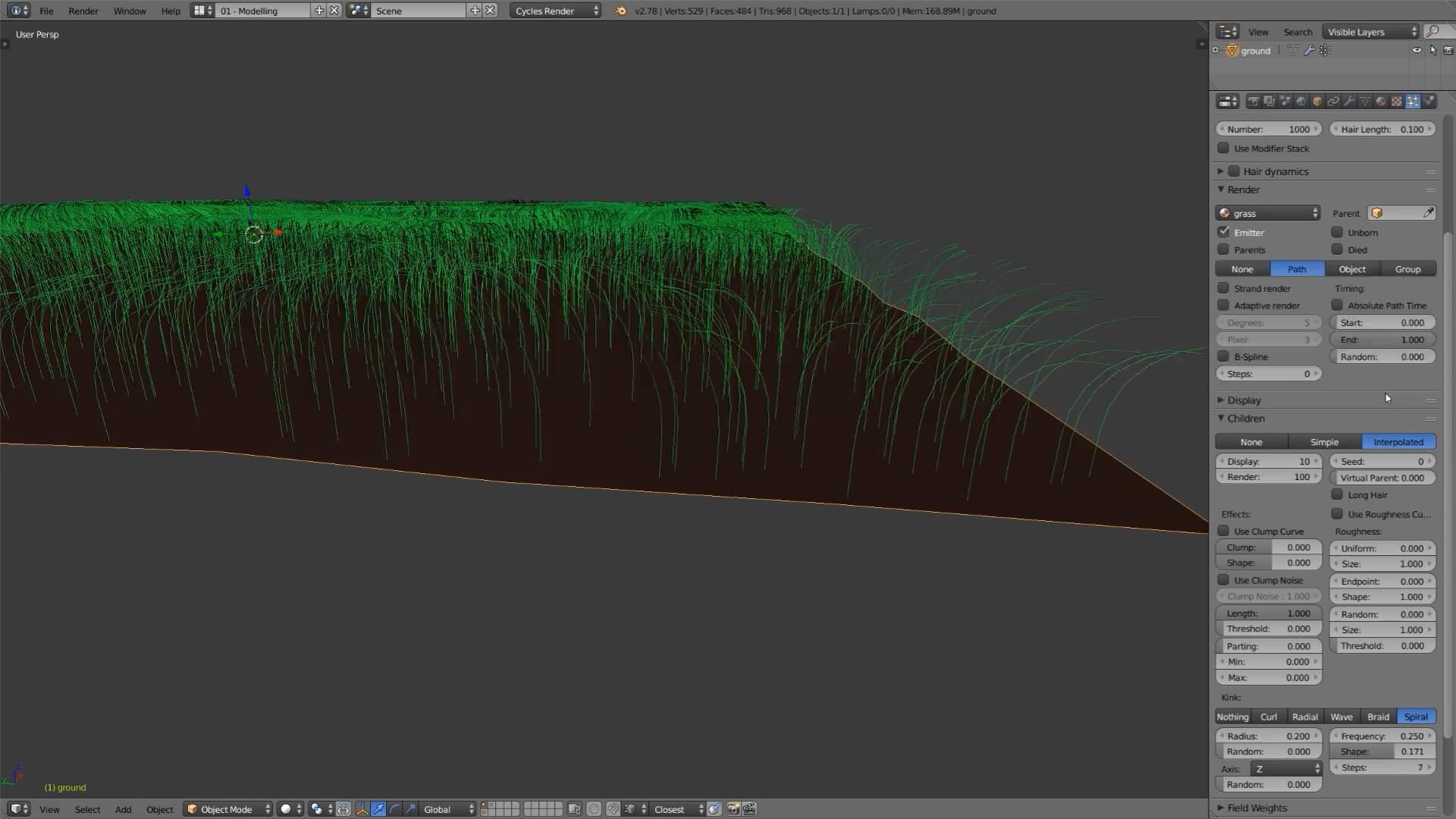Toggle ground object visibility eye
The width and height of the screenshot is (1456, 819).
(x=1417, y=50)
